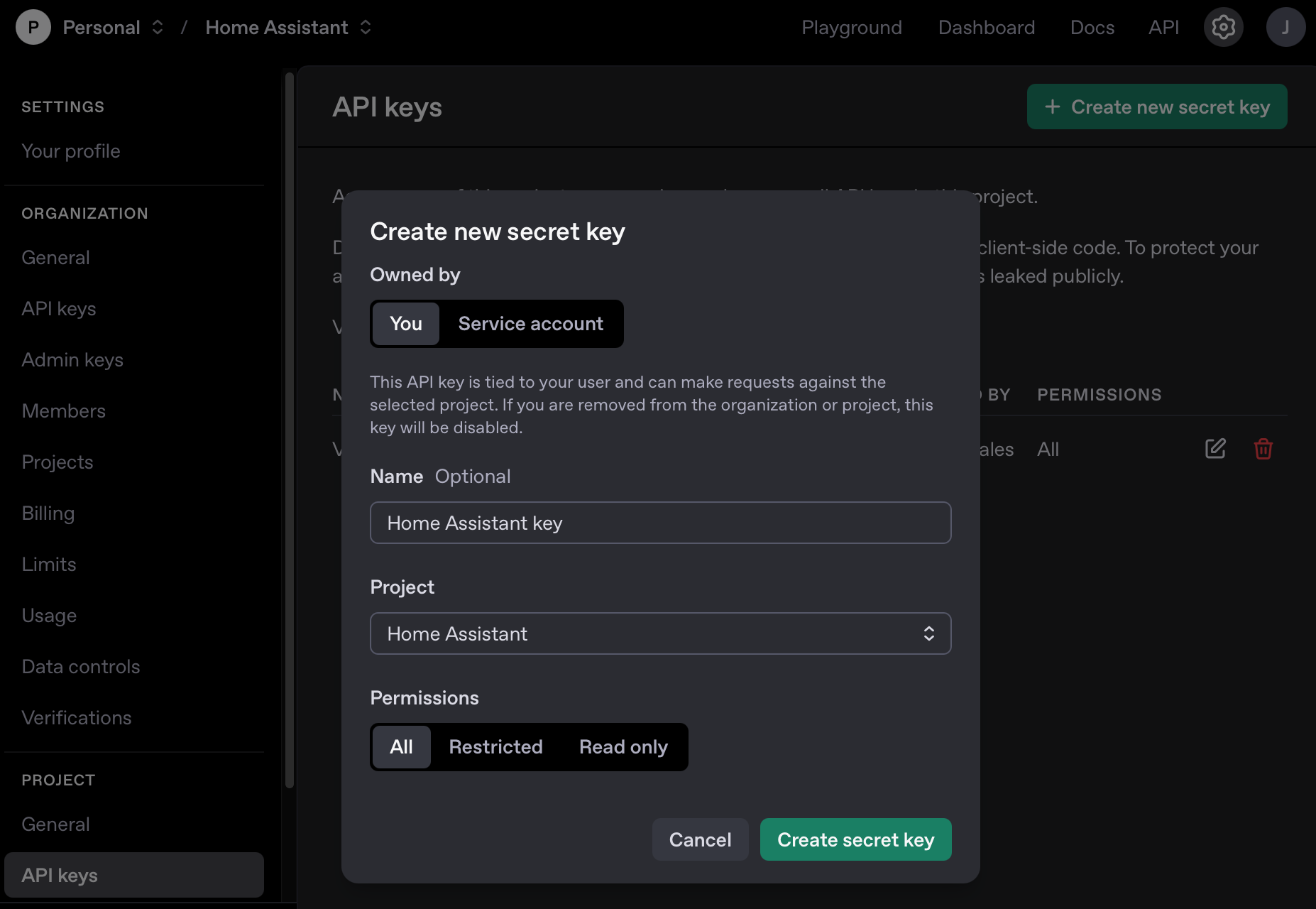The height and width of the screenshot is (909, 1316).
Task: Open the Docs page
Action: (1092, 27)
